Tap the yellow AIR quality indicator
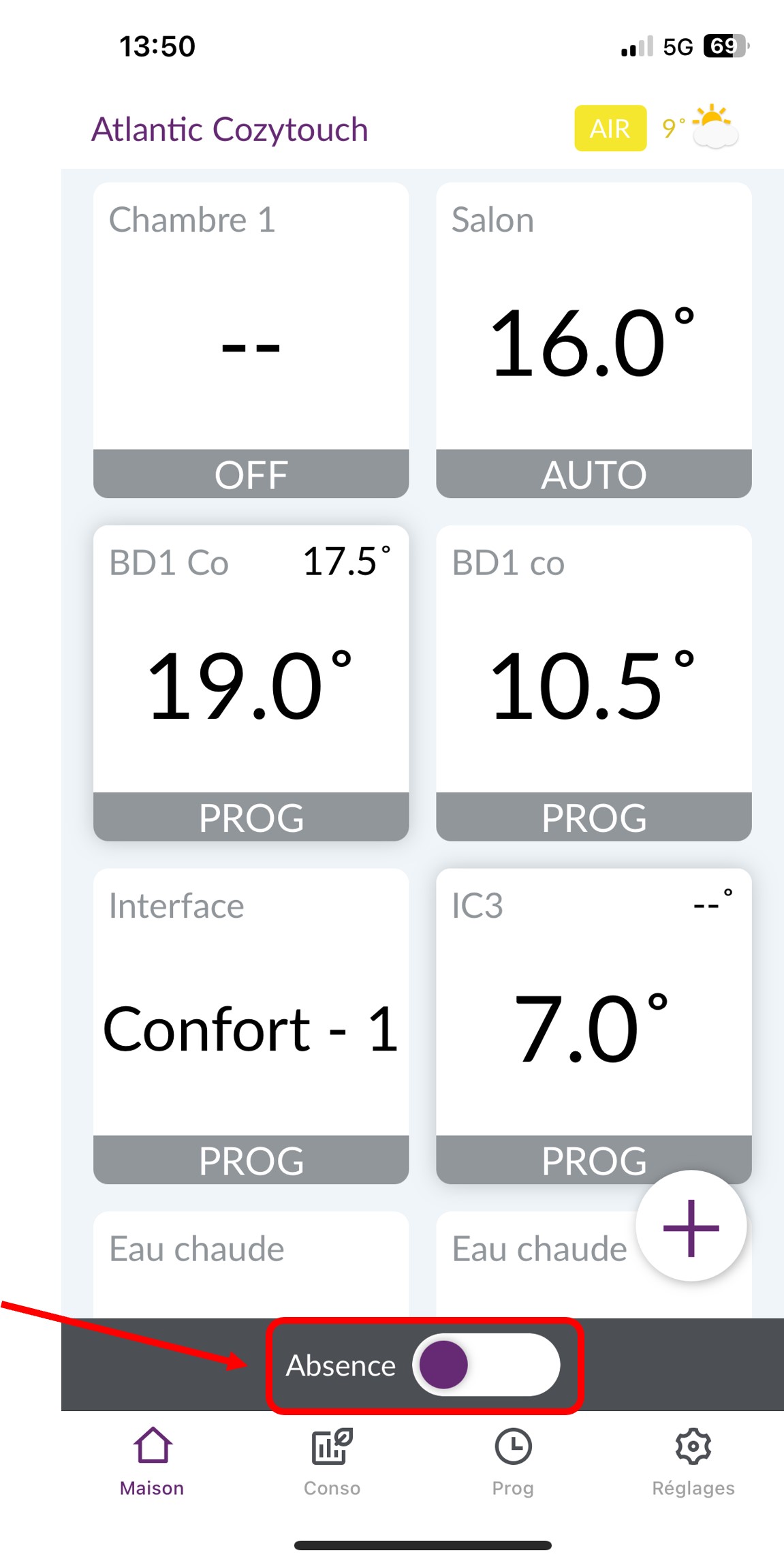Viewport: 784px width, 1565px height. pos(610,128)
